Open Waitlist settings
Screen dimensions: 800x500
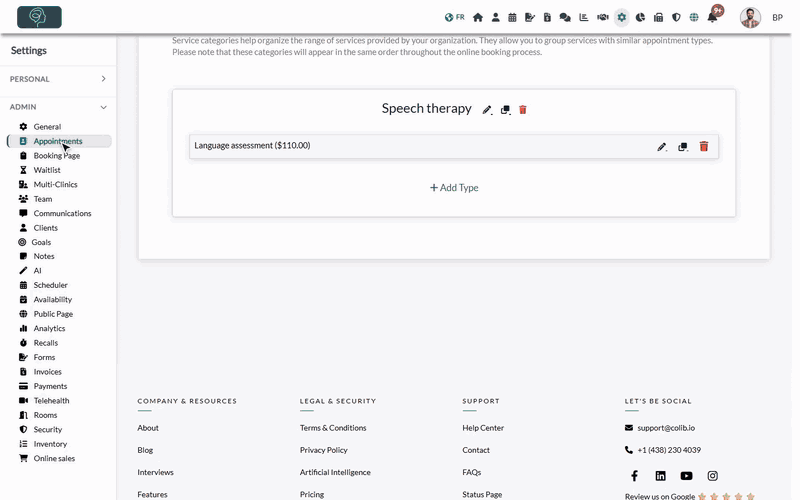point(47,170)
